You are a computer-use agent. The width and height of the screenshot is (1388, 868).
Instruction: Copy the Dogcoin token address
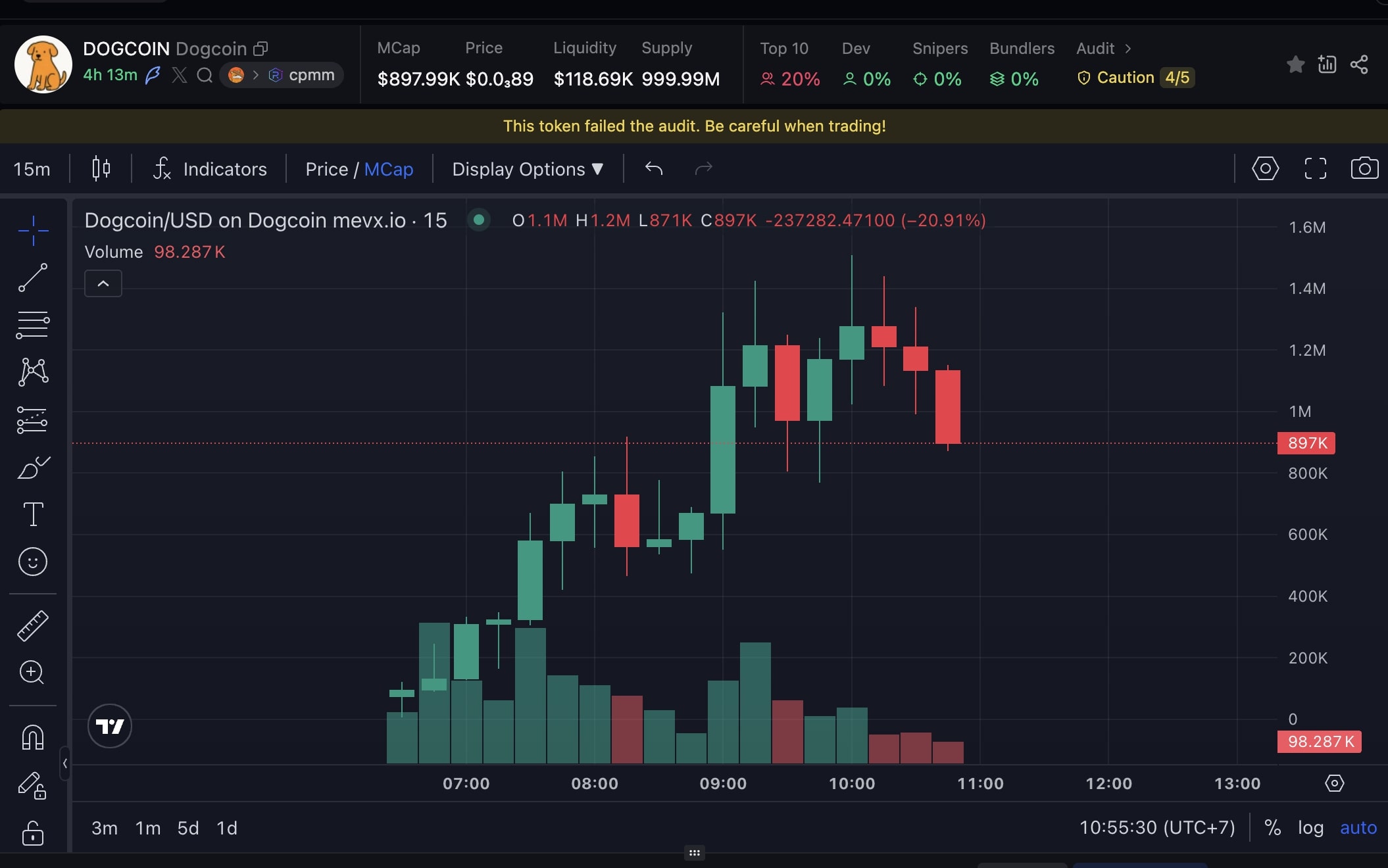[x=260, y=49]
